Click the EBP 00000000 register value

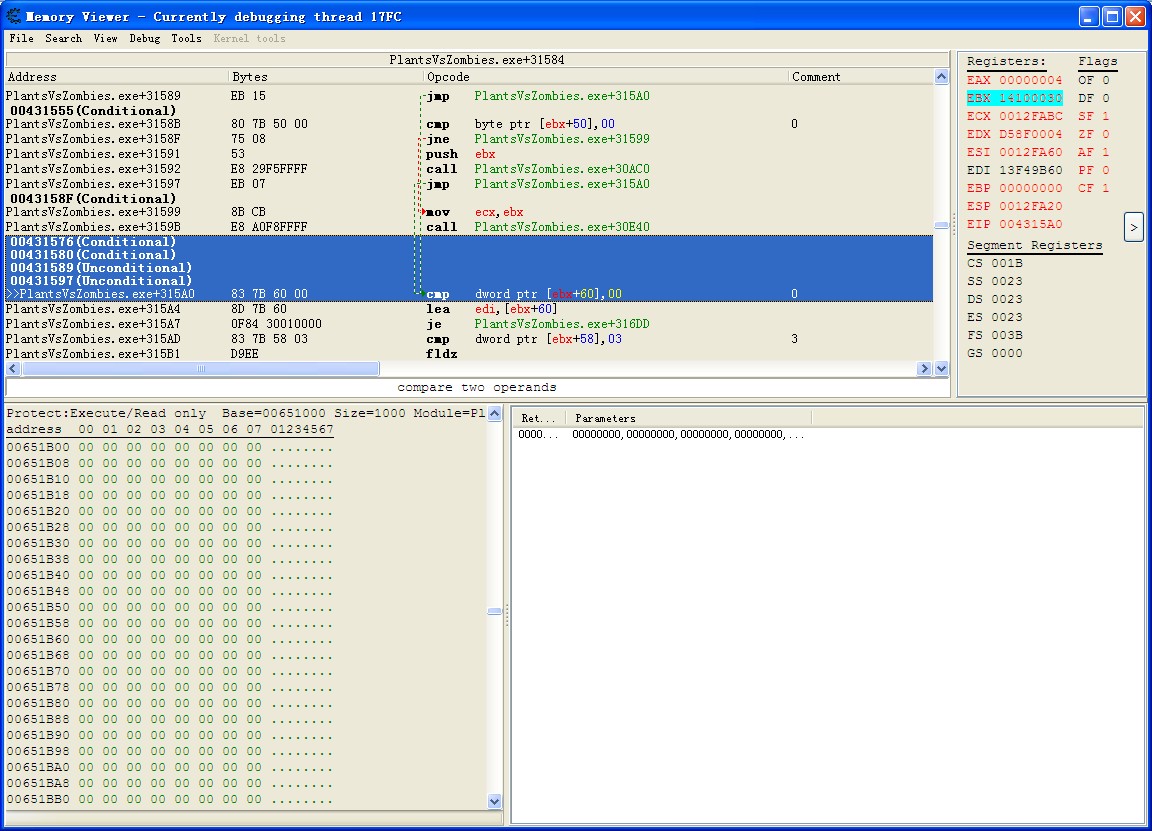pos(1014,188)
